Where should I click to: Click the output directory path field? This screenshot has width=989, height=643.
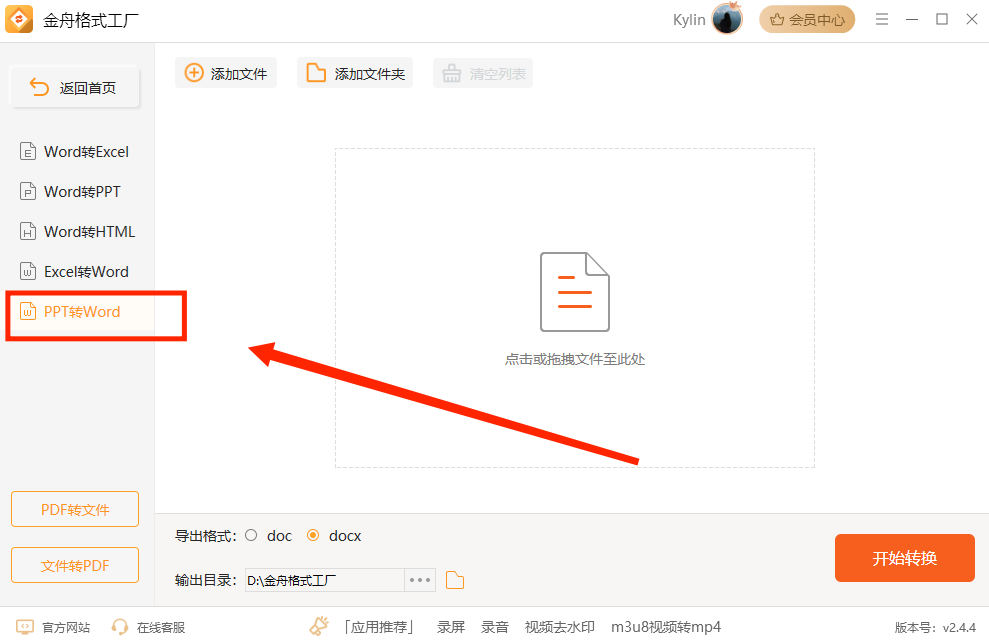click(324, 580)
